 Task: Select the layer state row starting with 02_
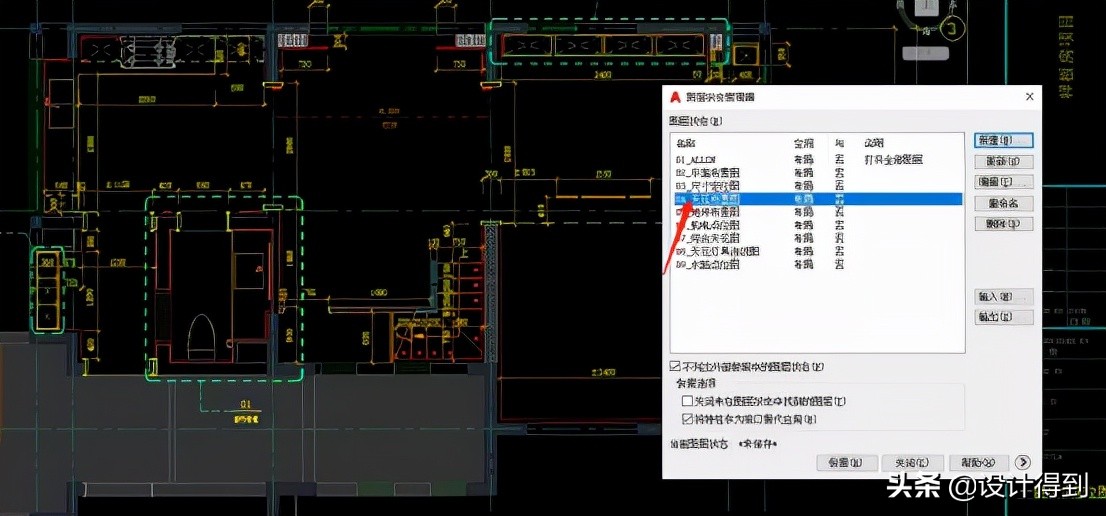(x=817, y=173)
